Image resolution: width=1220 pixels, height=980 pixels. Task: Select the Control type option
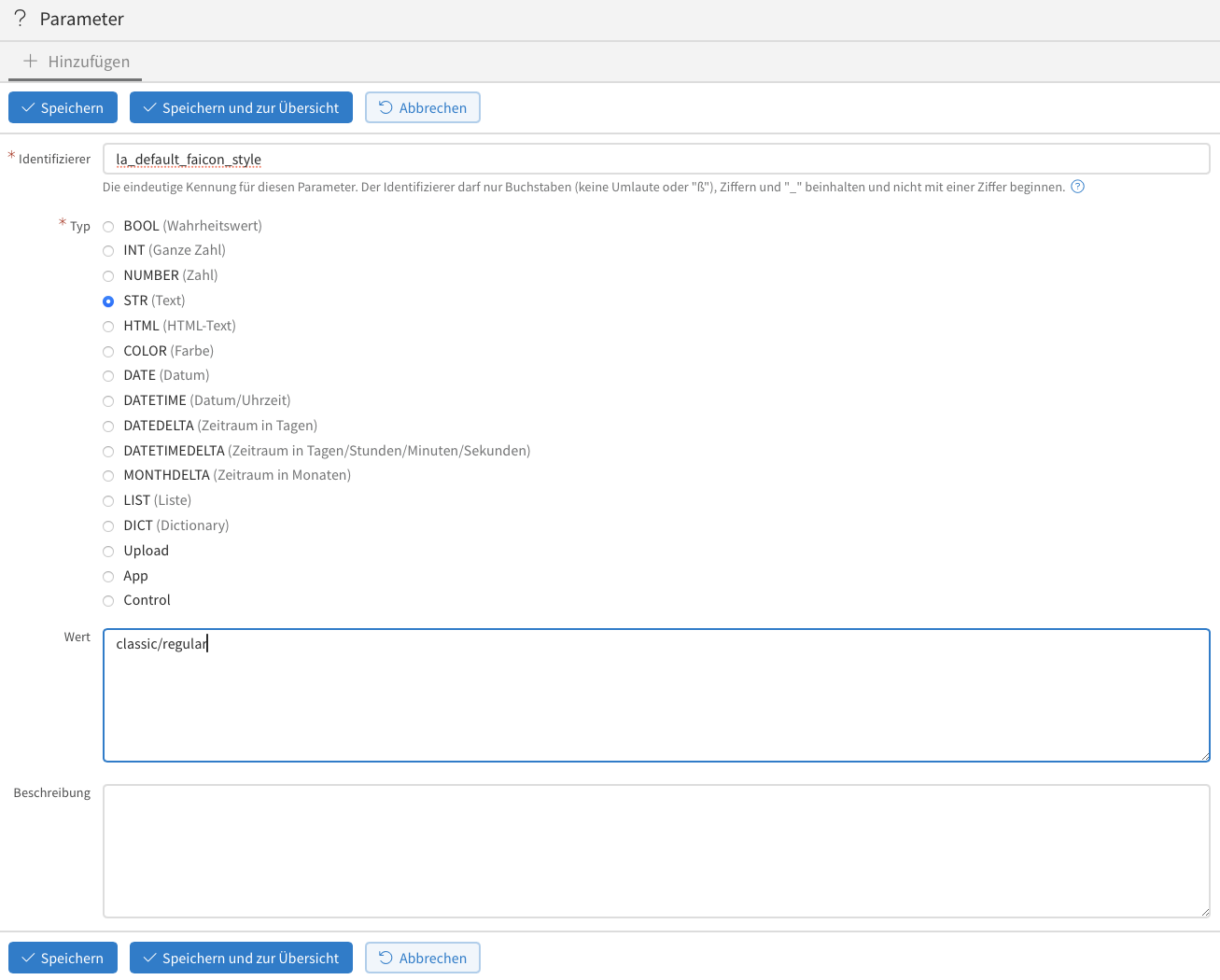click(108, 601)
